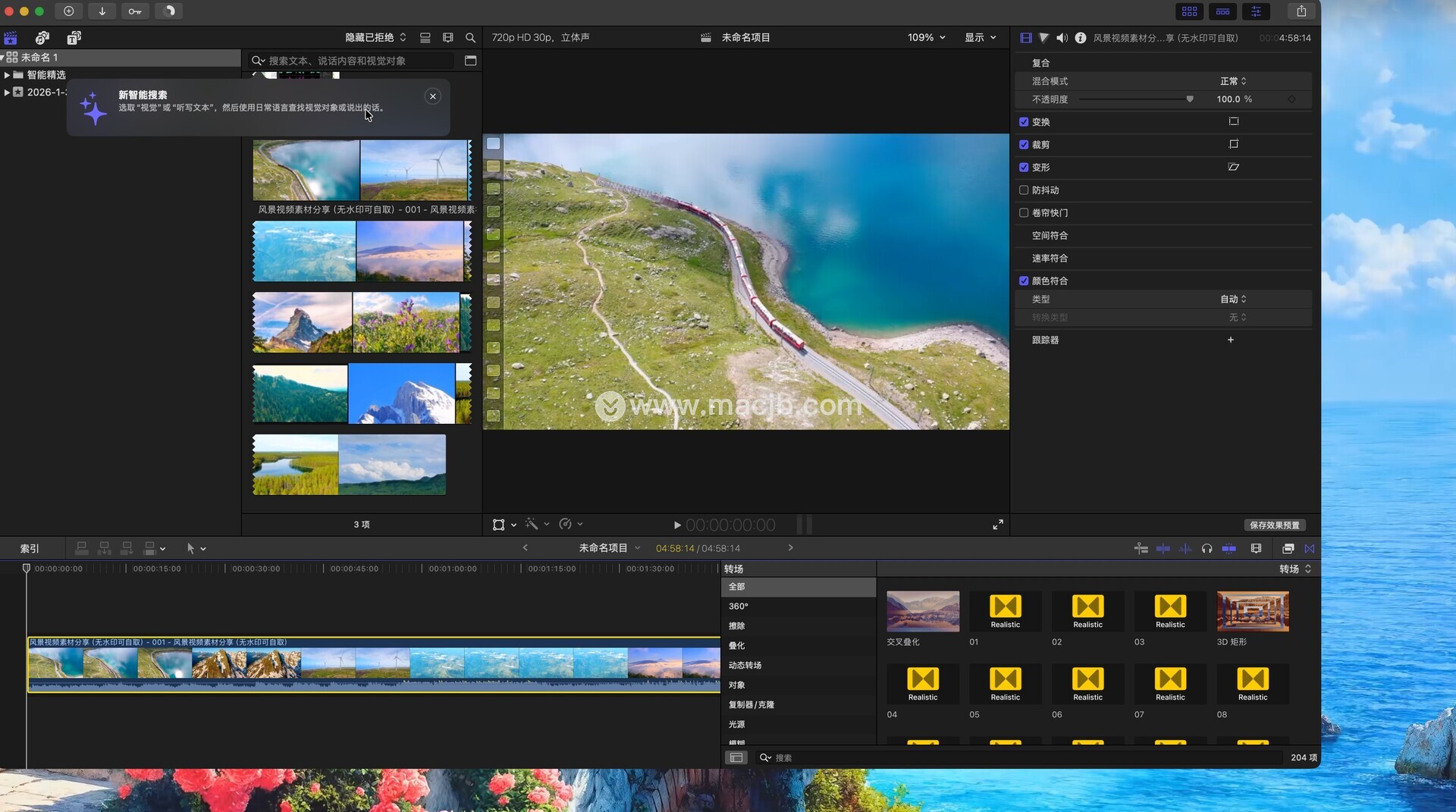Image resolution: width=1456 pixels, height=812 pixels.
Task: Disable the 颜色符合 checkbox
Action: [x=1024, y=281]
